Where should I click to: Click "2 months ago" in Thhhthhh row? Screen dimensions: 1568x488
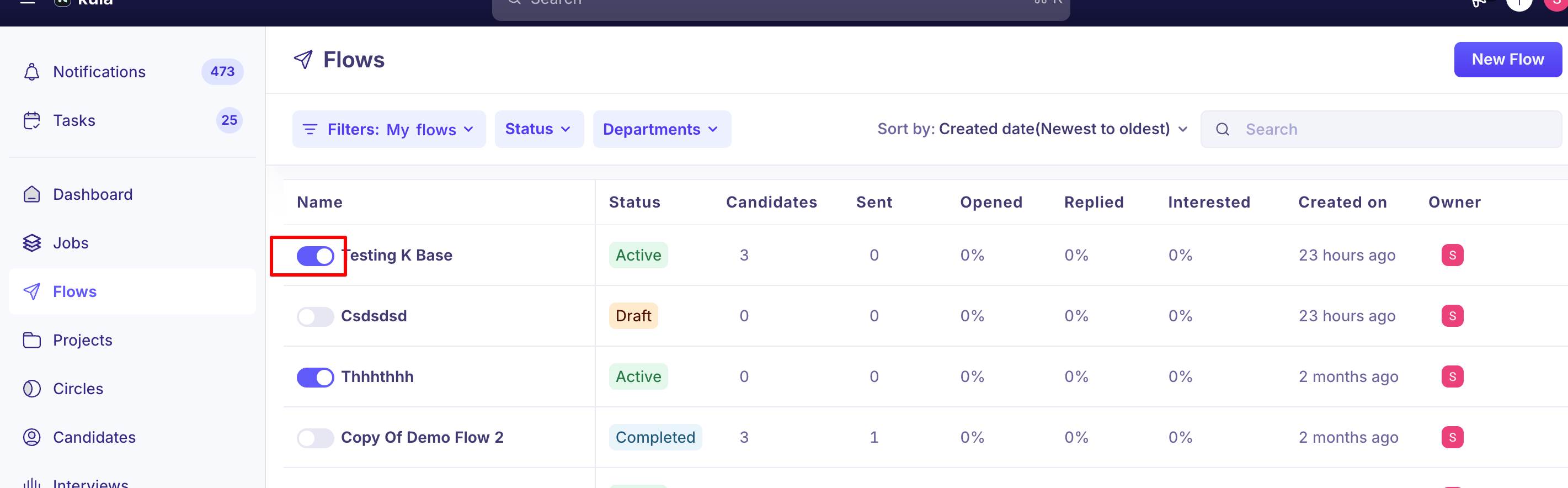click(1348, 376)
